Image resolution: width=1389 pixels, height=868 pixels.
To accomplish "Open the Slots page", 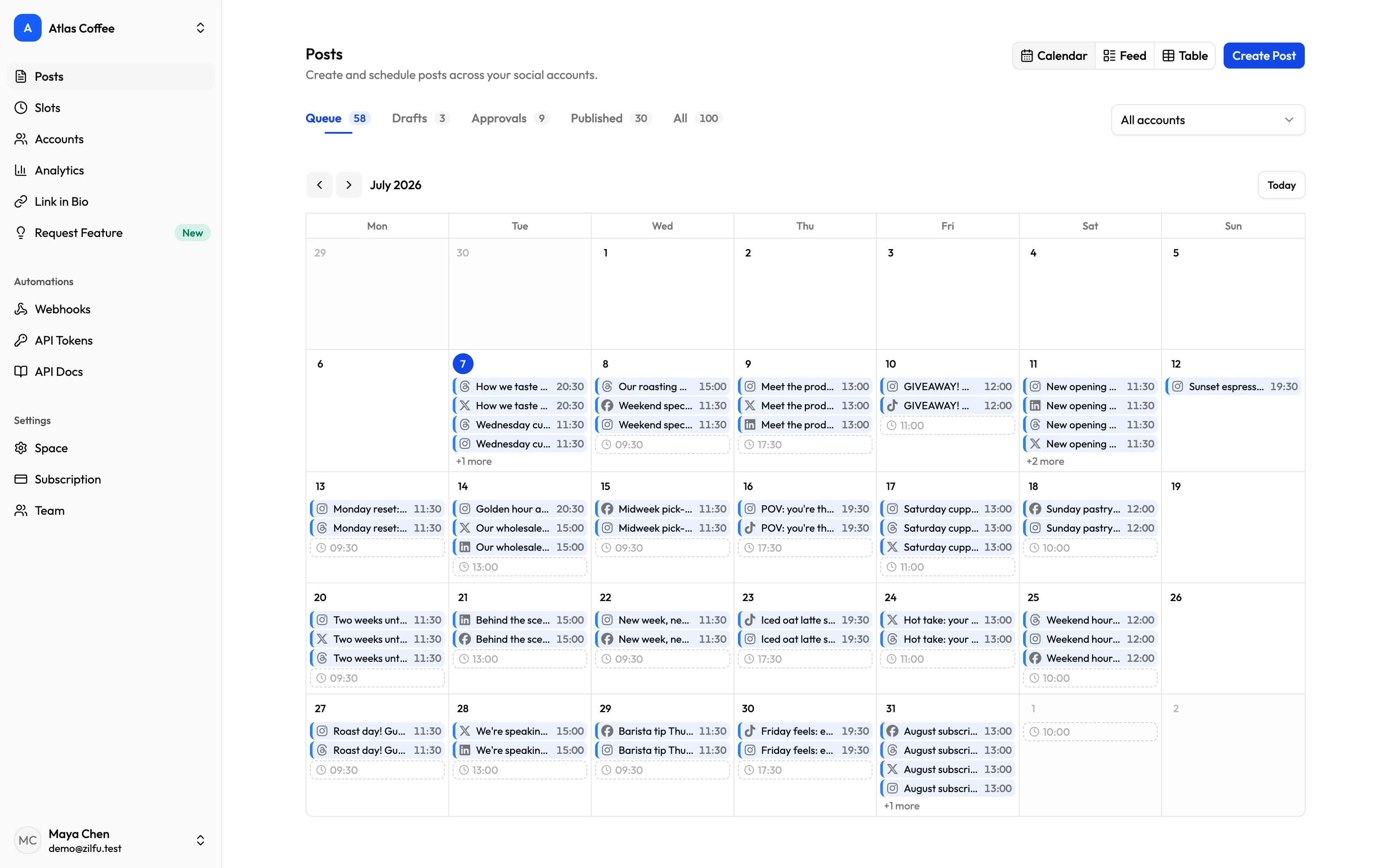I will (110, 108).
